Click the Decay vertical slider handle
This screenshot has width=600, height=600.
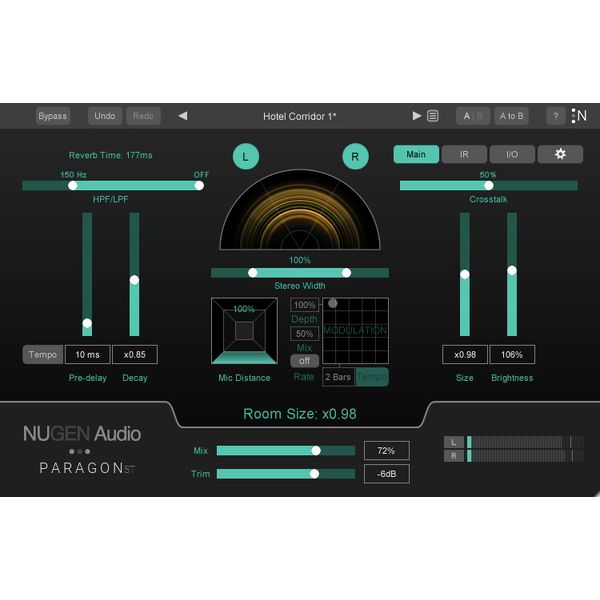coord(134,280)
